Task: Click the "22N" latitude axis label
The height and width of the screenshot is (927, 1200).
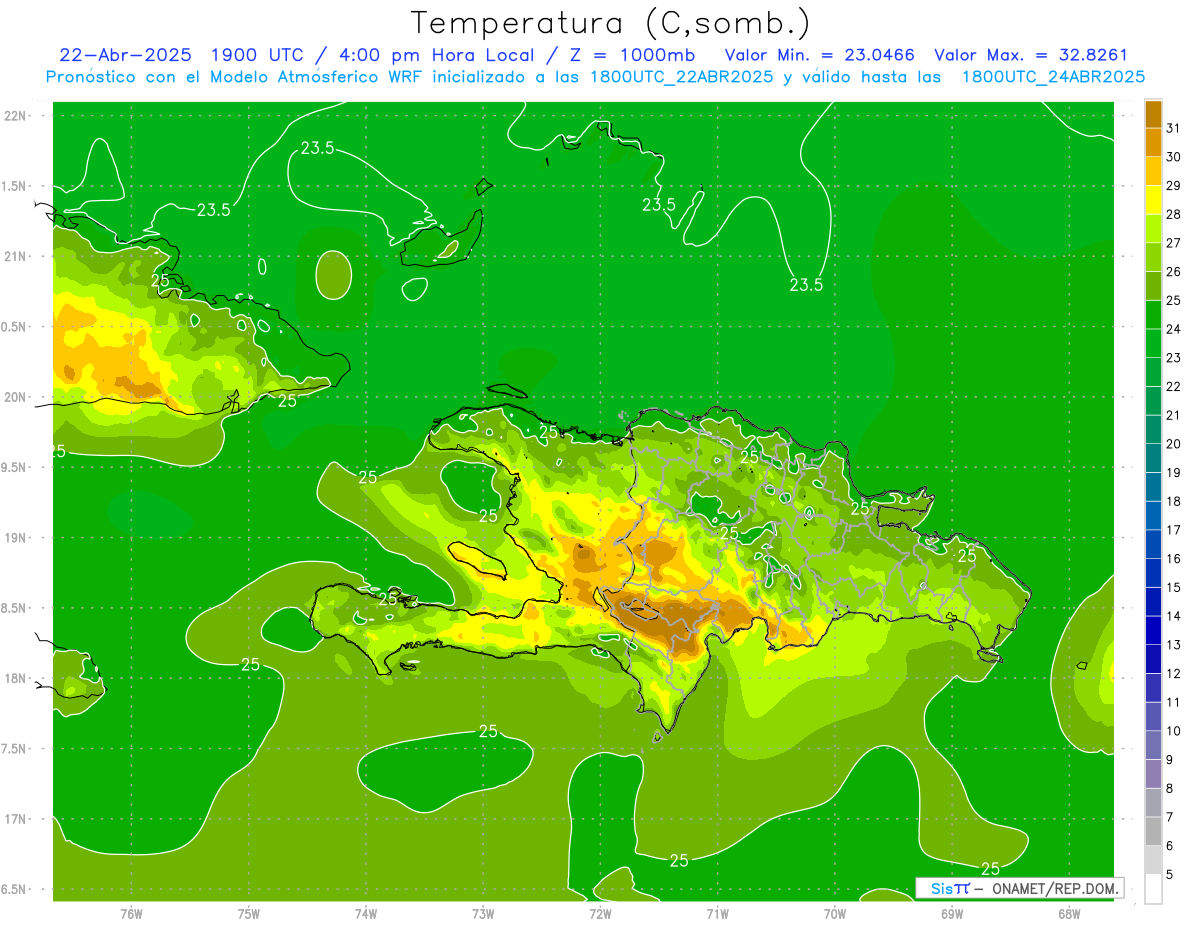Action: (14, 115)
